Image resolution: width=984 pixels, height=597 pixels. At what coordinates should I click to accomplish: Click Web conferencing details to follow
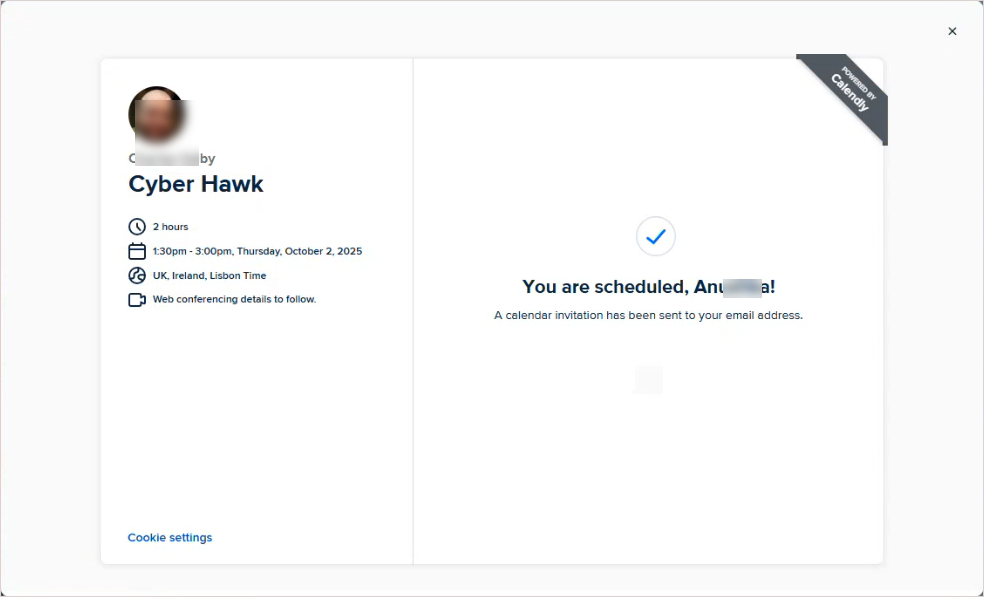(x=235, y=299)
